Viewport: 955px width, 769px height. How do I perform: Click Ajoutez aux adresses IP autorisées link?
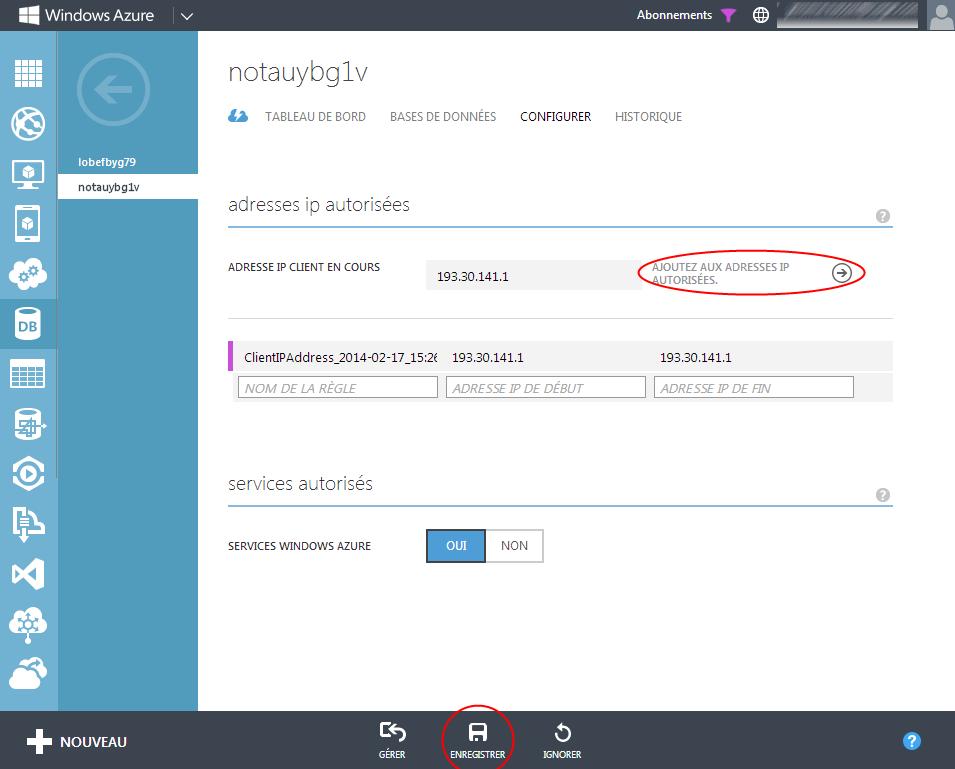[x=721, y=273]
